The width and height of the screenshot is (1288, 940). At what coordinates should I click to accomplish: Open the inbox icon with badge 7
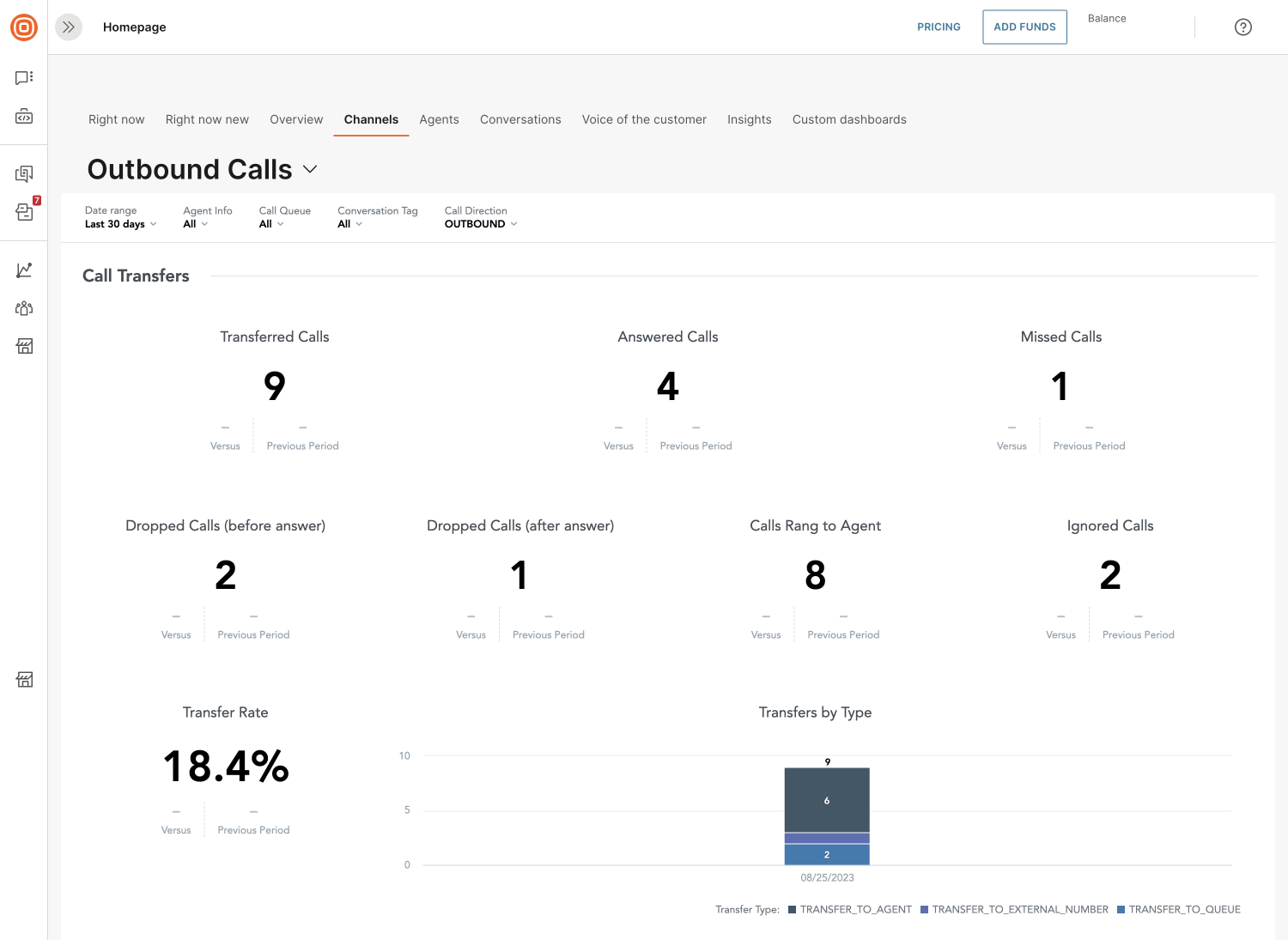[24, 211]
